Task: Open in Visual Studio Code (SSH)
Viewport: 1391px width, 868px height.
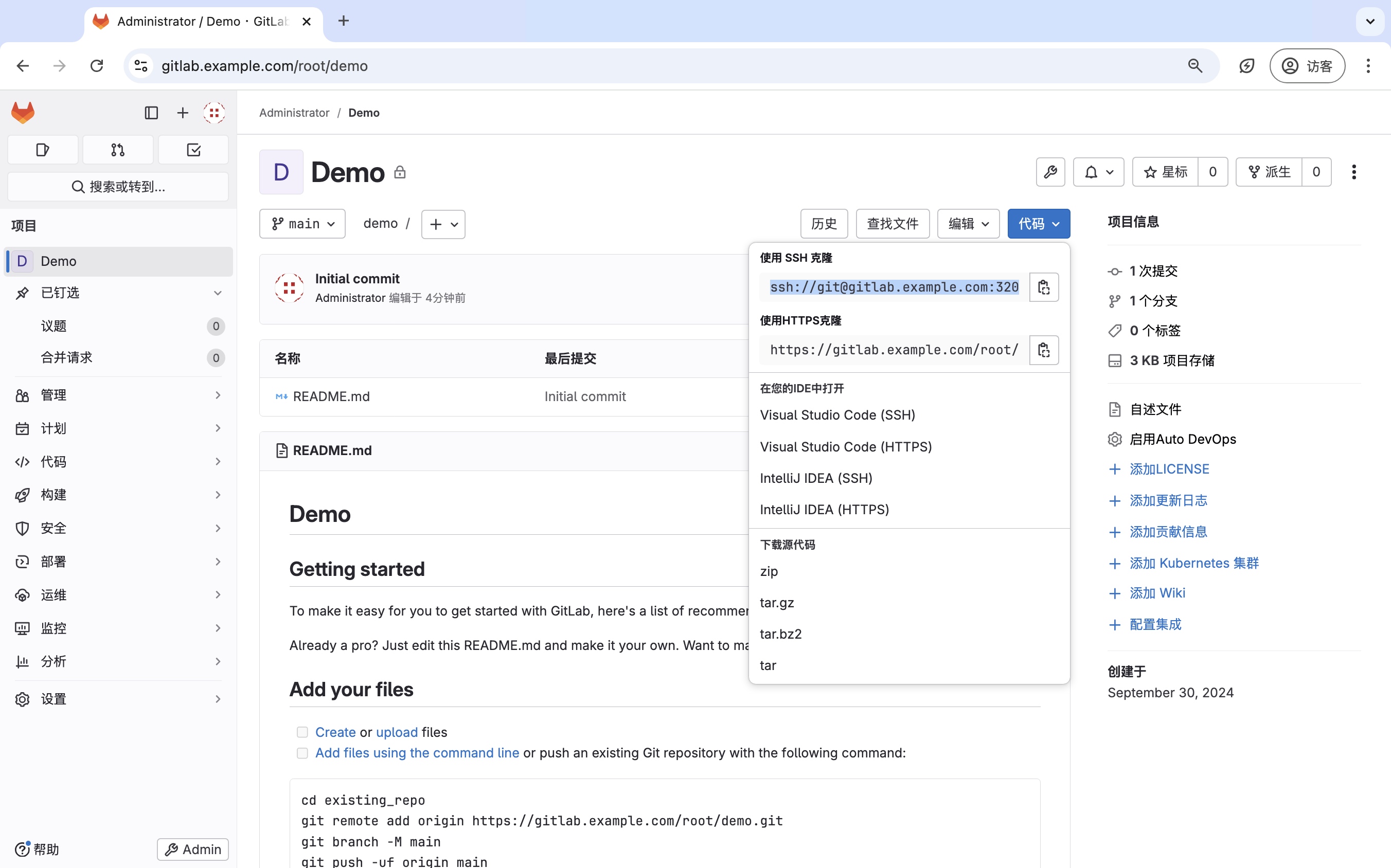Action: (909, 415)
